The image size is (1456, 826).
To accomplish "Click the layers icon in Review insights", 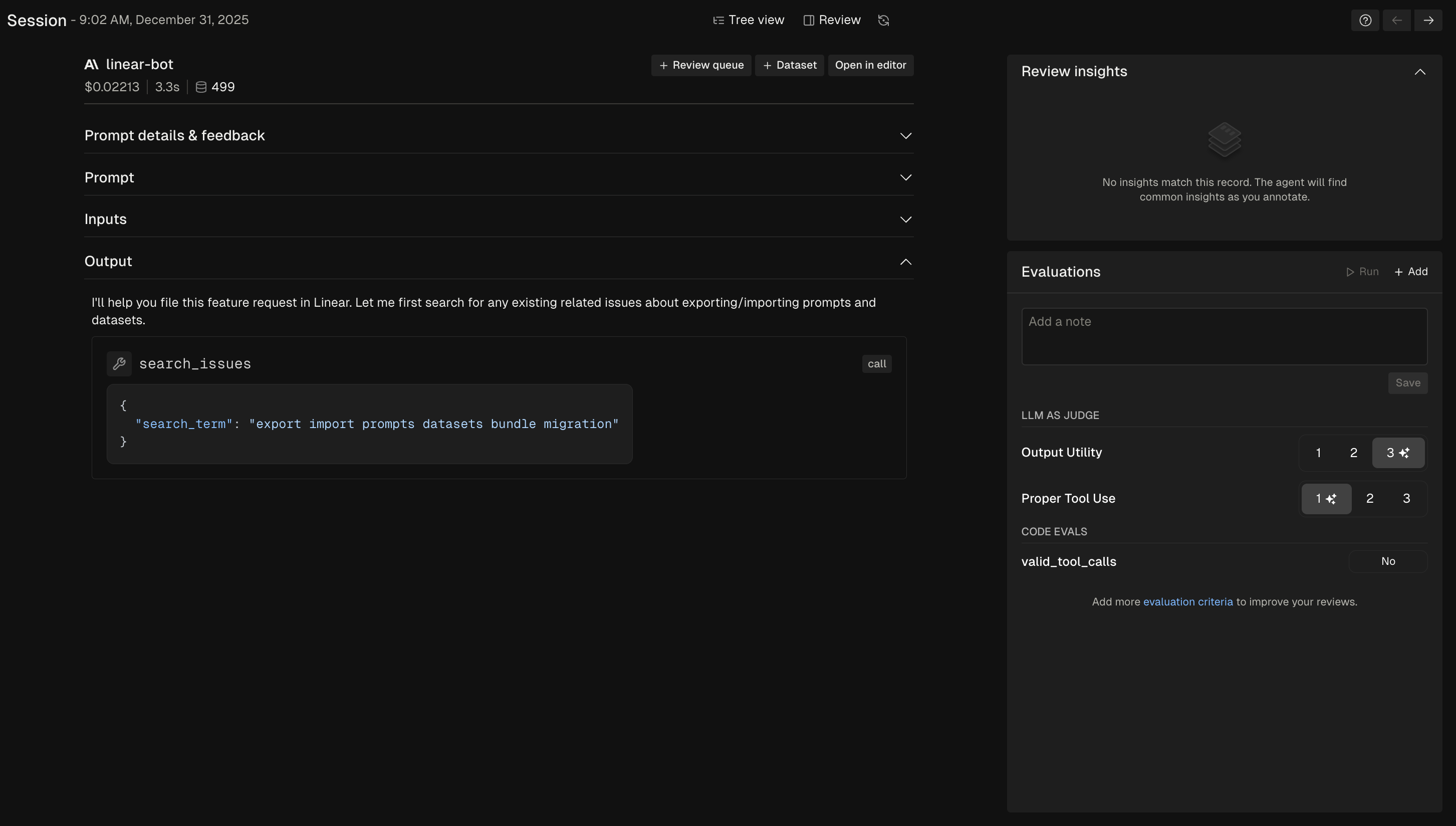I will click(1224, 139).
